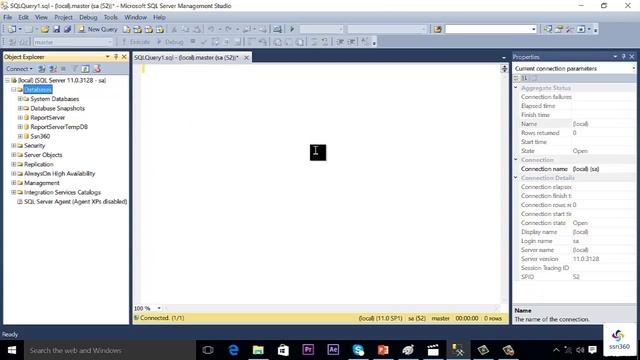
Task: Click the Categorized icon in Properties toolbar
Action: (x=516, y=78)
